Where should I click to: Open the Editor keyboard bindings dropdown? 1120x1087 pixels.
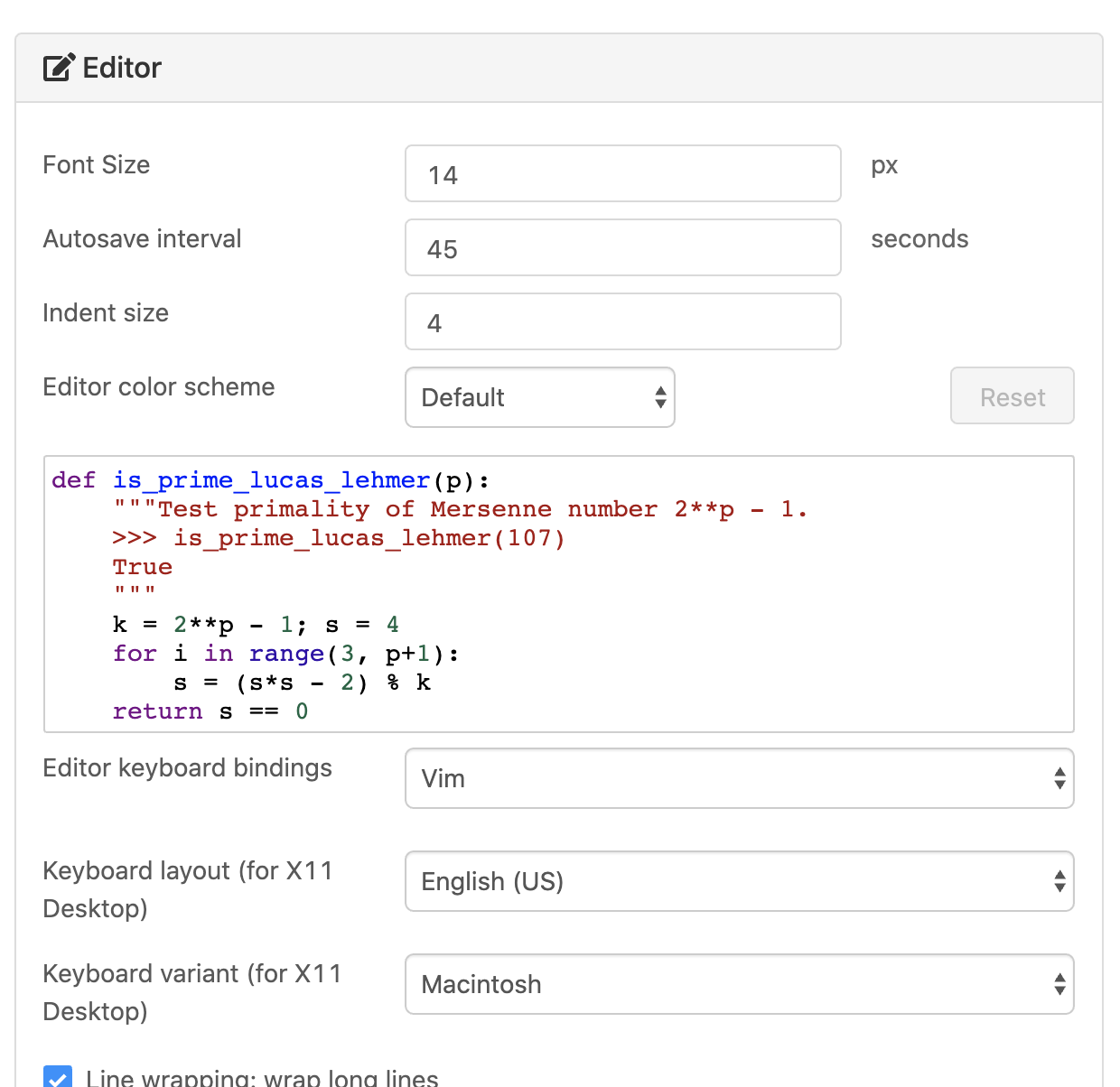point(739,778)
